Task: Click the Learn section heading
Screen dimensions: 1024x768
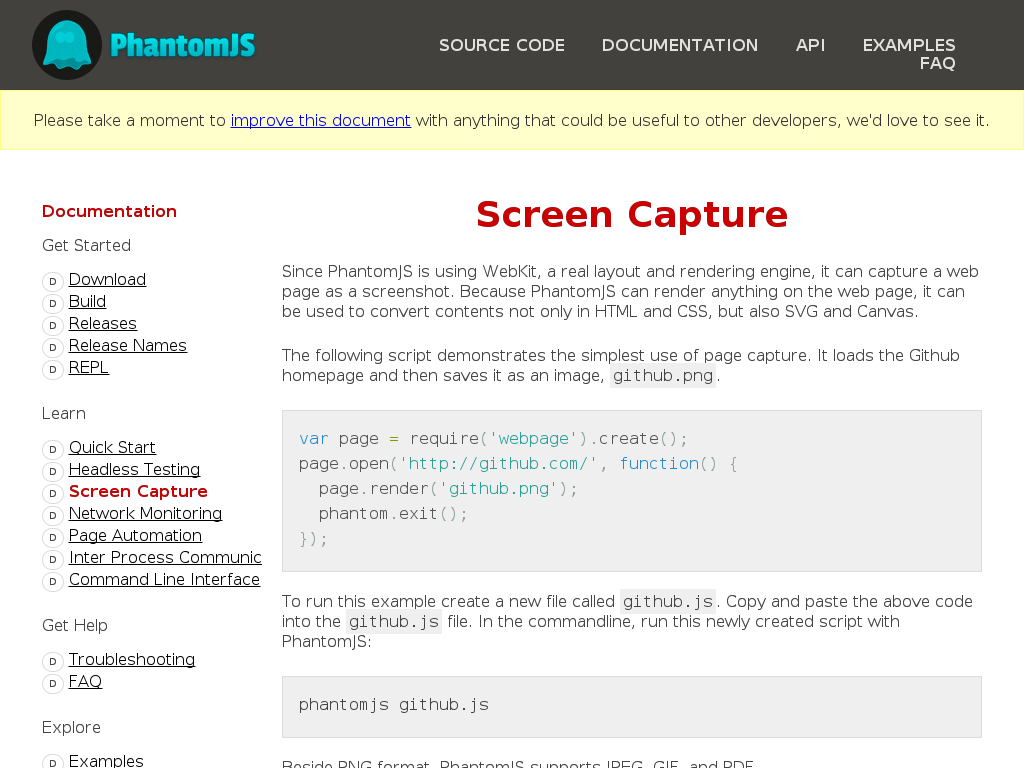Action: pos(64,414)
